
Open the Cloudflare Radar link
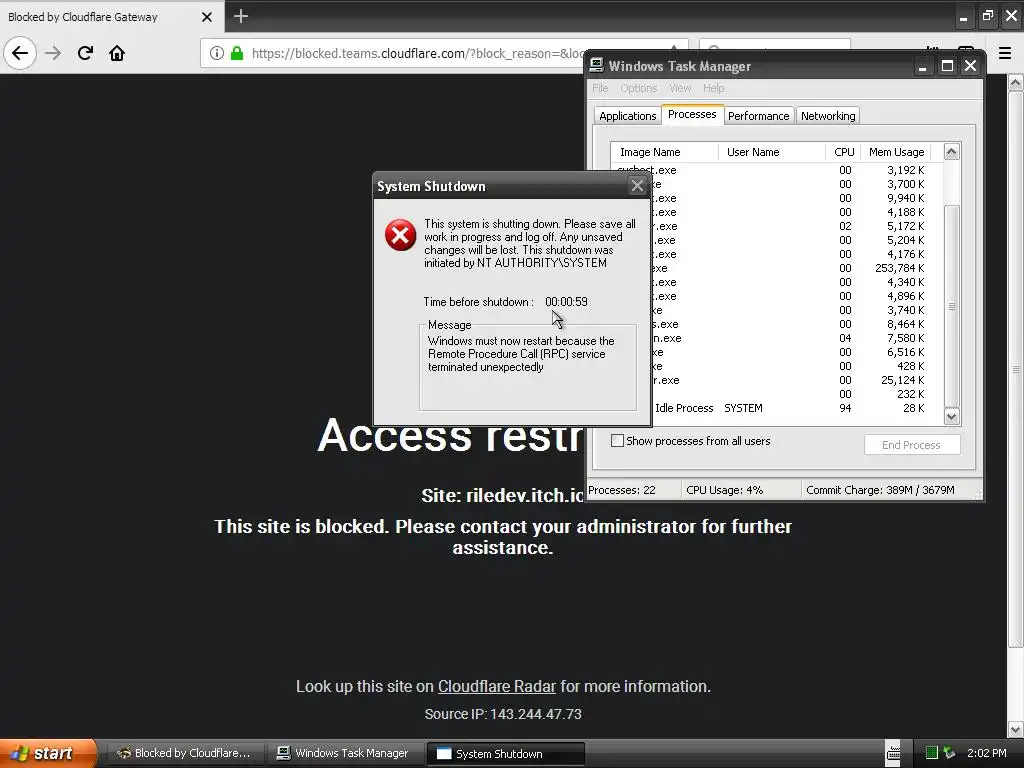tap(496, 686)
